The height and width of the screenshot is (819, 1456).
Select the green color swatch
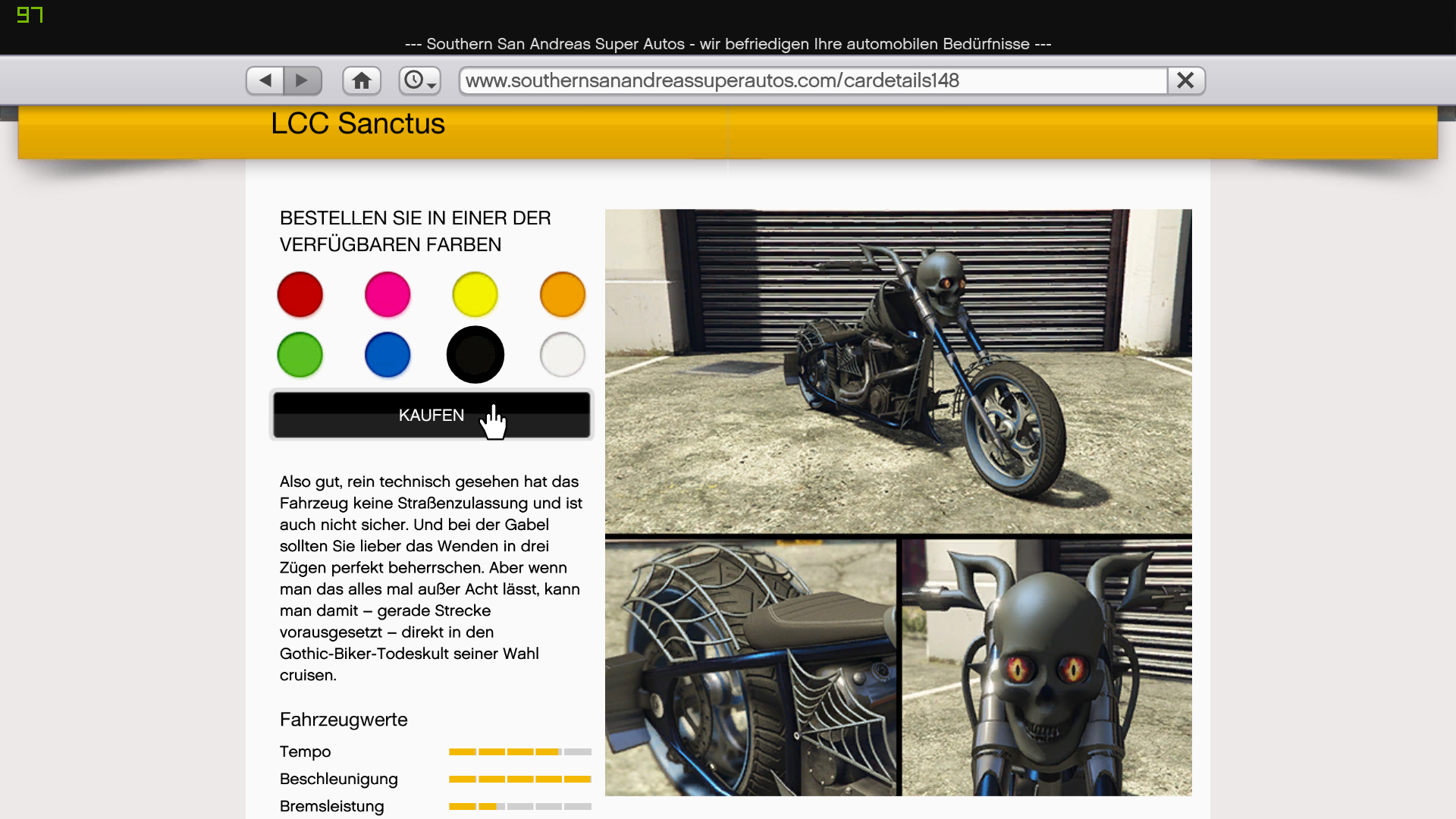[300, 354]
